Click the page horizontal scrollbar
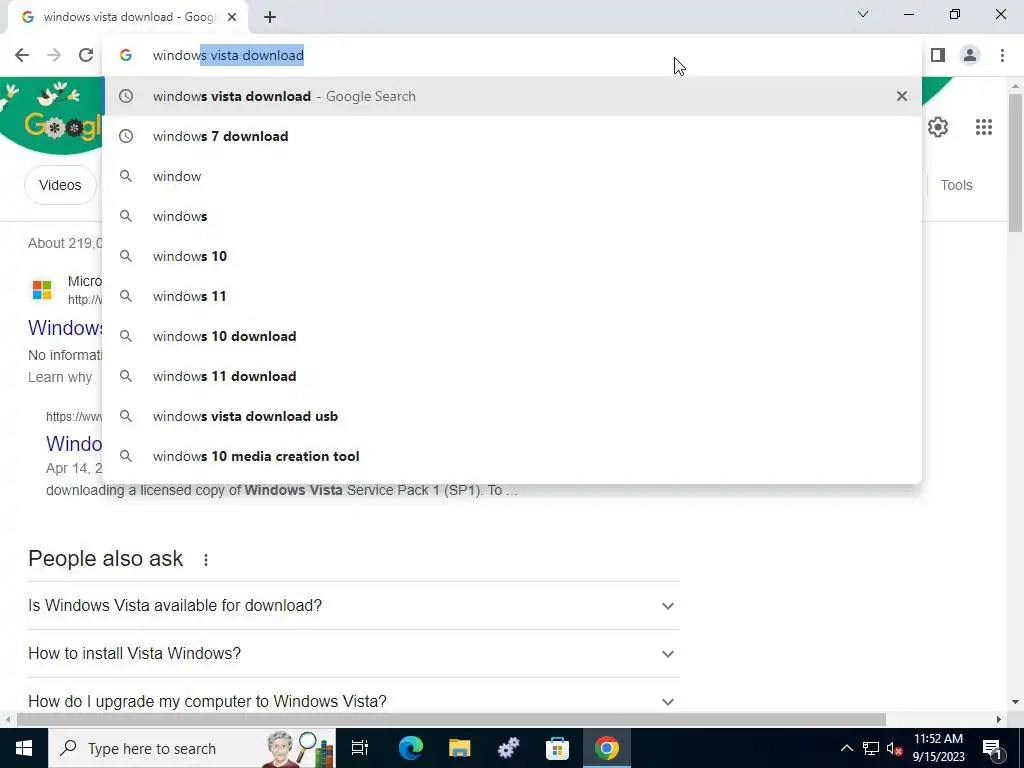 coord(451,720)
